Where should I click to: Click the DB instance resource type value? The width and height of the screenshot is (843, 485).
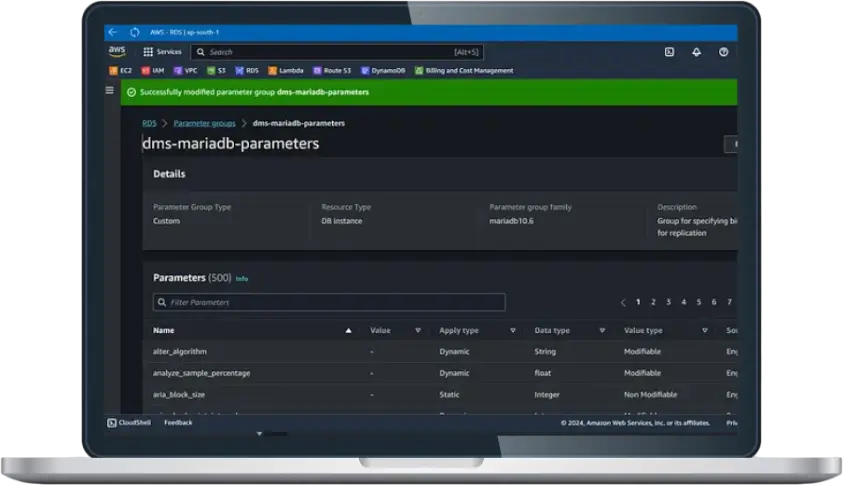(341, 221)
